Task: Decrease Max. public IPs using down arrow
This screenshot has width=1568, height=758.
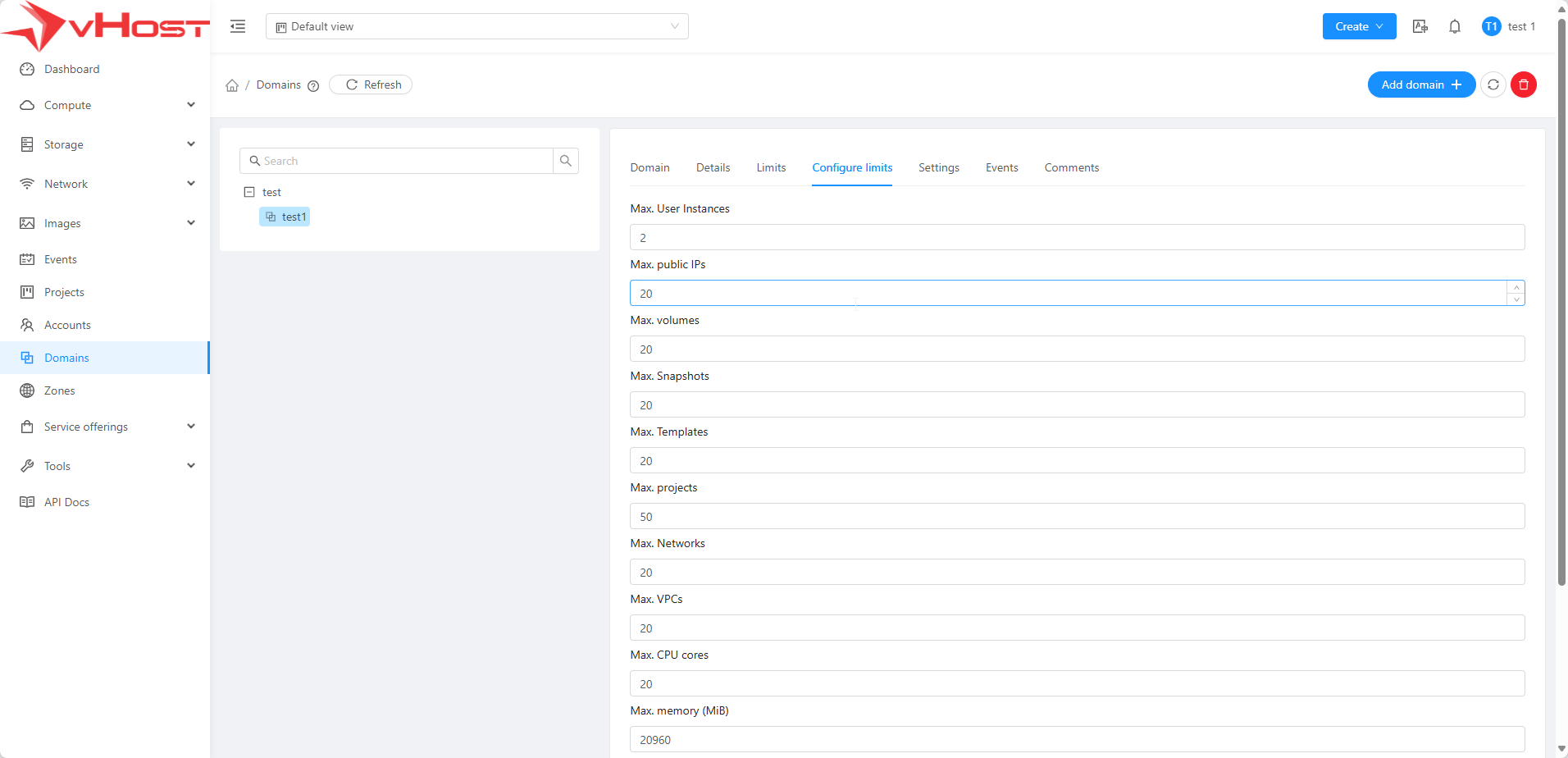Action: click(x=1516, y=299)
